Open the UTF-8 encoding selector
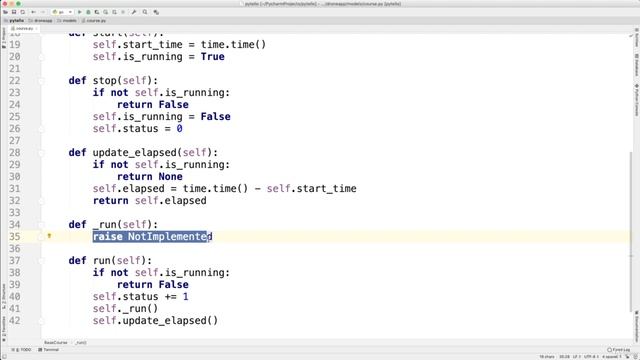Image resolution: width=640 pixels, height=360 pixels. (x=591, y=357)
